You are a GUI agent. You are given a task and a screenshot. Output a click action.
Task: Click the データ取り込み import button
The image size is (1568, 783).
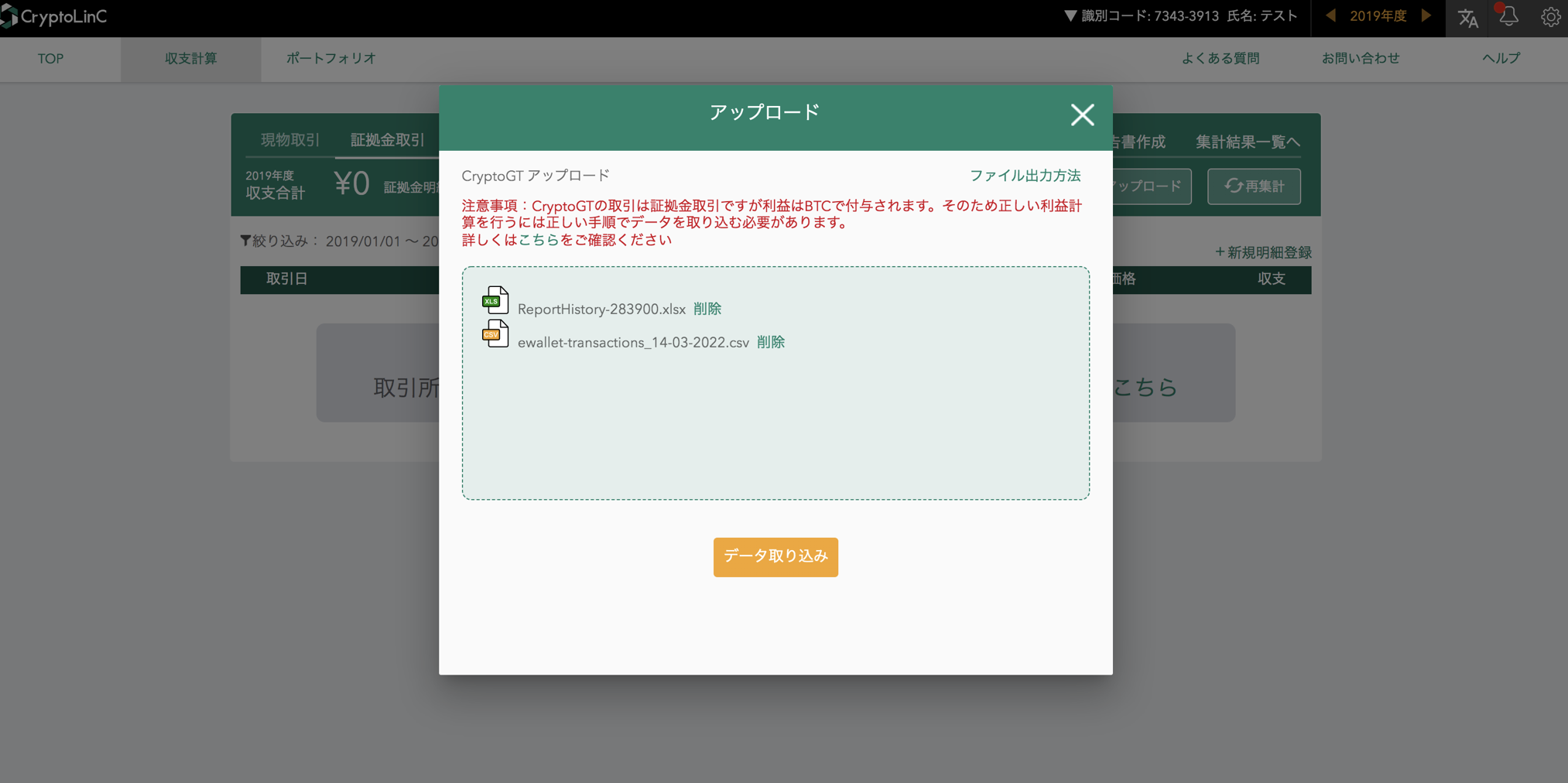pos(775,556)
